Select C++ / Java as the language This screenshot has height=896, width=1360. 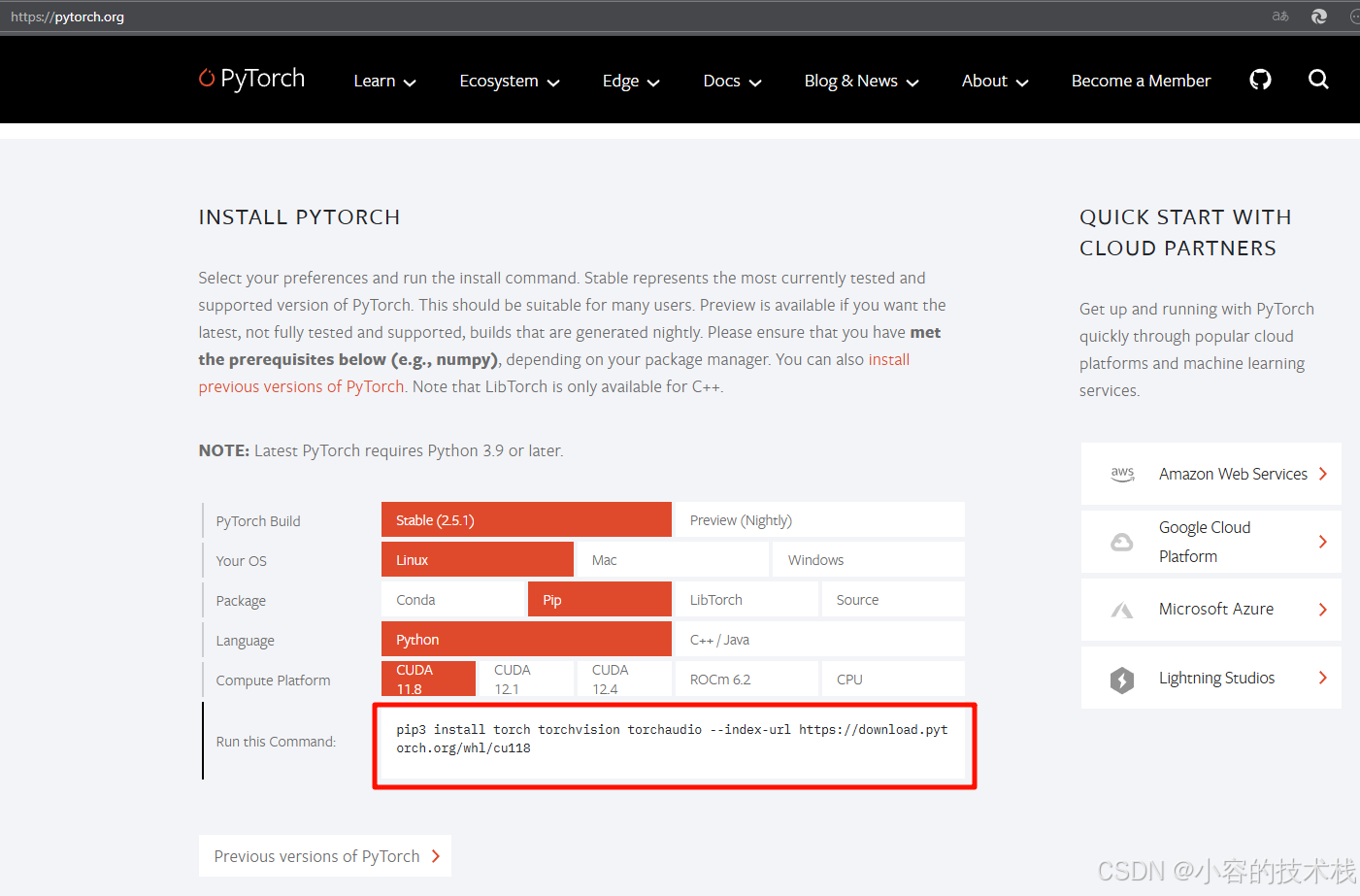click(x=820, y=639)
